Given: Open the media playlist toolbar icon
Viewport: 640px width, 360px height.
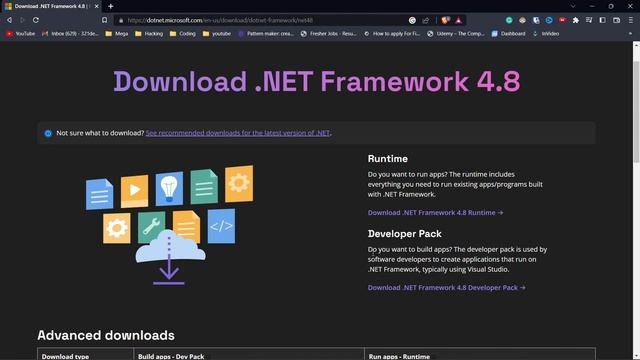Looking at the screenshot, I should (589, 20).
